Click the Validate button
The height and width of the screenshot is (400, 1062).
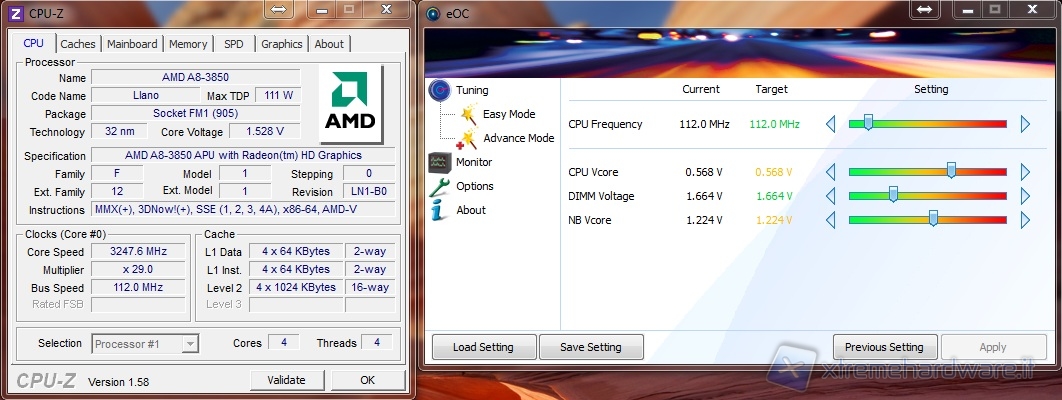coord(286,380)
